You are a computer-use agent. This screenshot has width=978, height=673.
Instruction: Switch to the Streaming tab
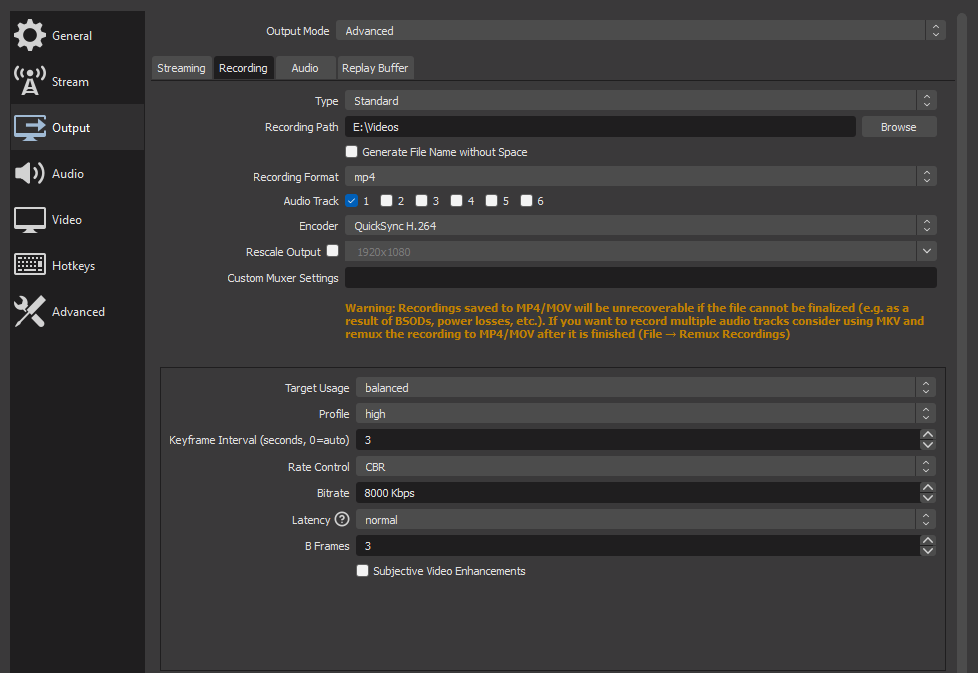click(181, 68)
